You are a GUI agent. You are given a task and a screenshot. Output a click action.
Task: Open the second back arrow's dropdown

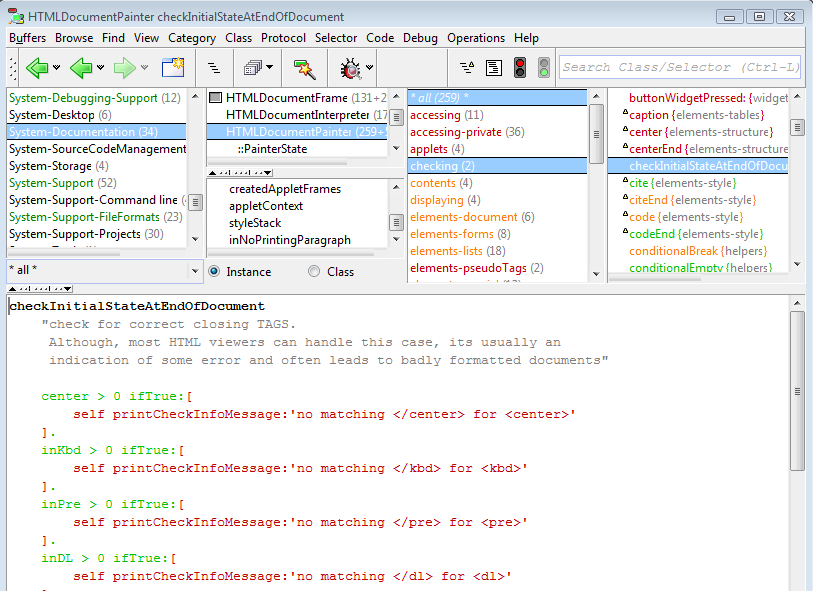pos(101,67)
